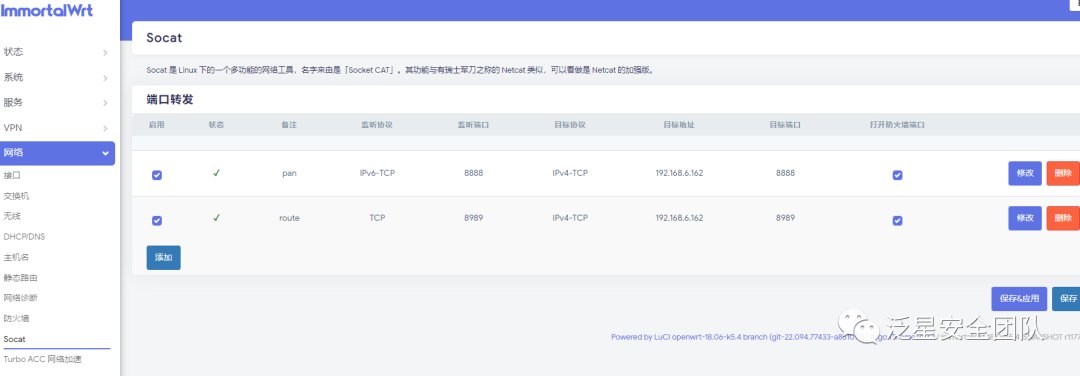Click the 启用 column header
Screen dimensions: 1080x376
pos(156,125)
